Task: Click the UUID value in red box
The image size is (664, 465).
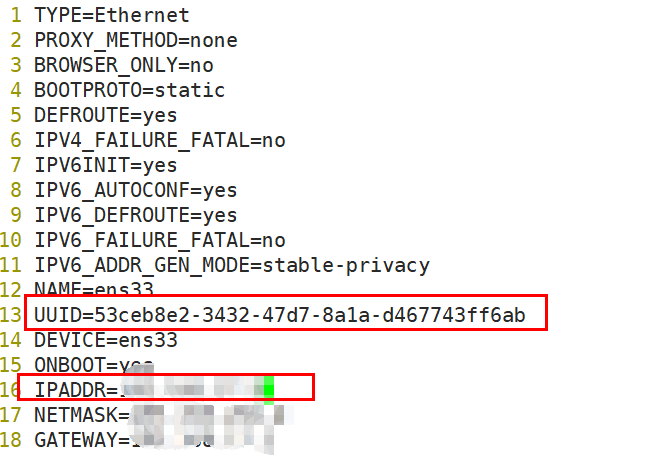Action: coord(310,316)
